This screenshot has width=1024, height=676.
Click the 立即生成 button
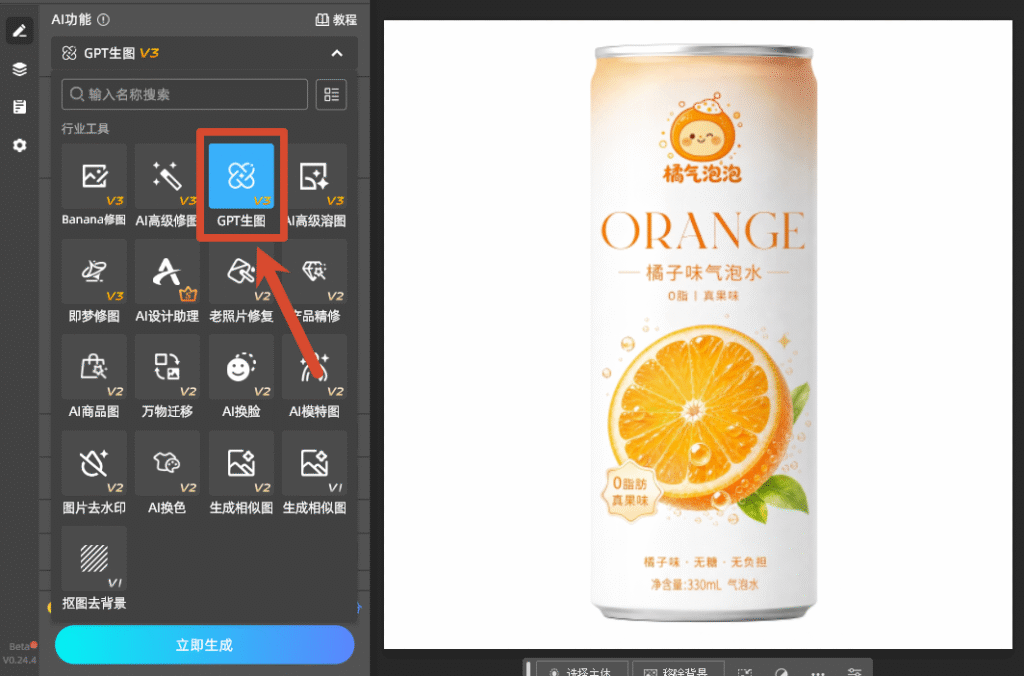point(204,645)
